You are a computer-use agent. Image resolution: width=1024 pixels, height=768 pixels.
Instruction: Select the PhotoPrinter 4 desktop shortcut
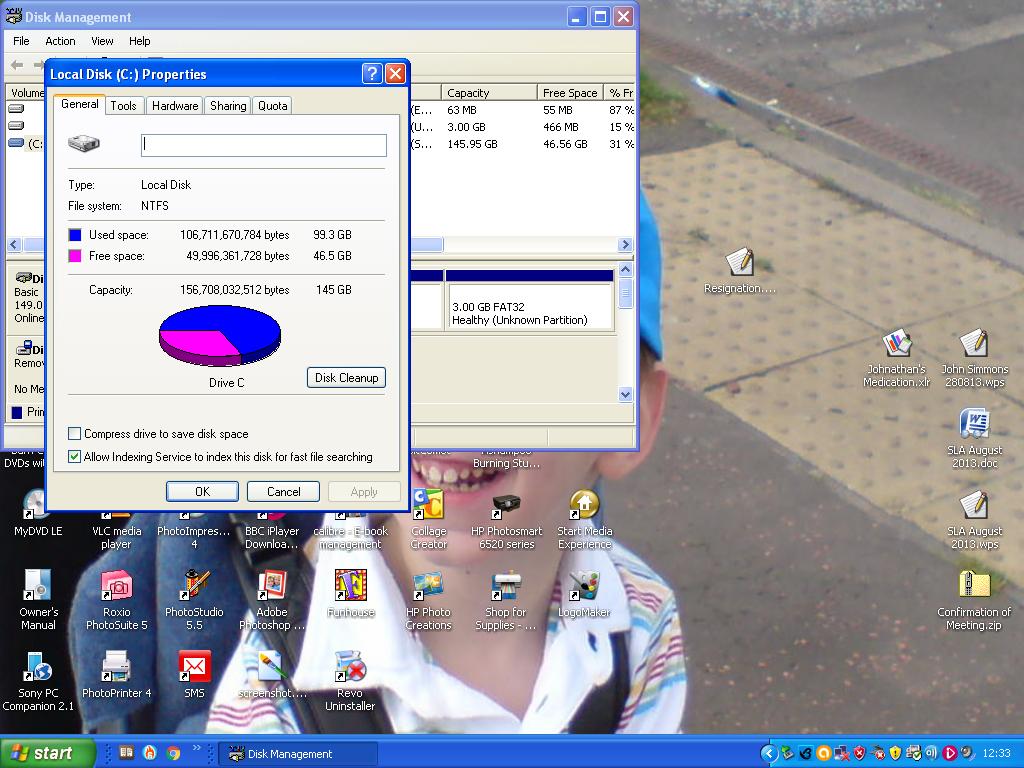pos(116,667)
